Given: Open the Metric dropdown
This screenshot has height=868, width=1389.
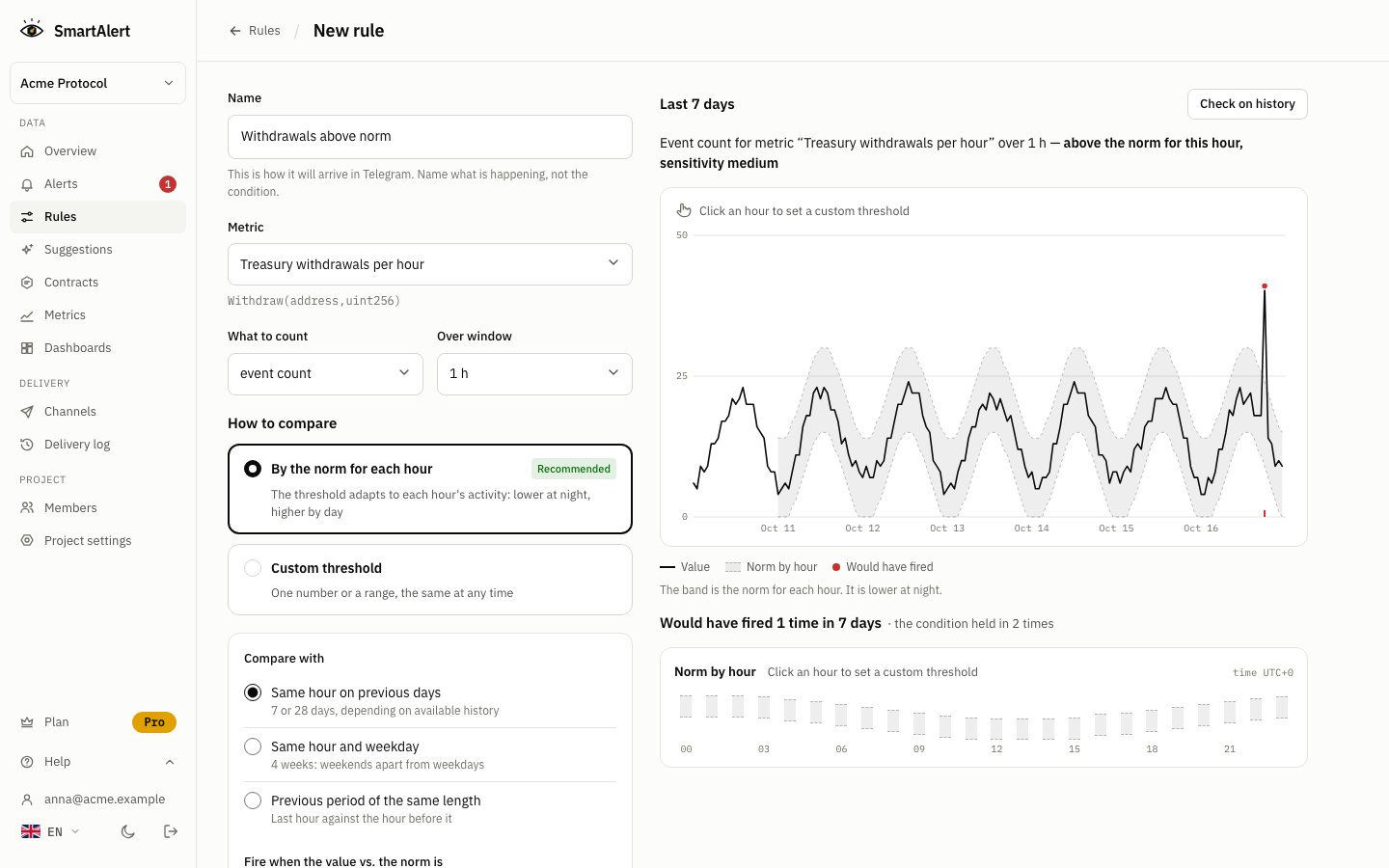Looking at the screenshot, I should (x=430, y=264).
